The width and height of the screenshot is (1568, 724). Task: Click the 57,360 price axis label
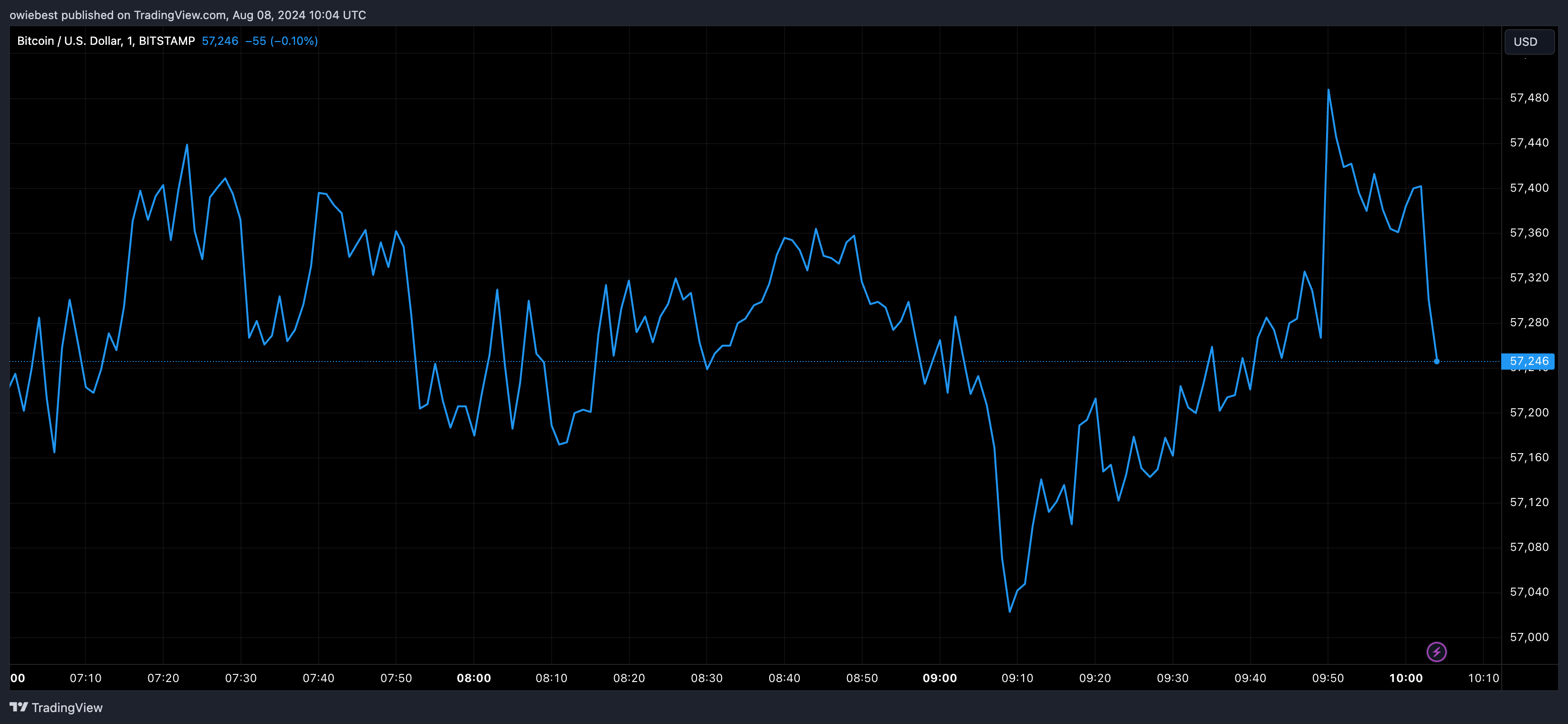(x=1529, y=233)
